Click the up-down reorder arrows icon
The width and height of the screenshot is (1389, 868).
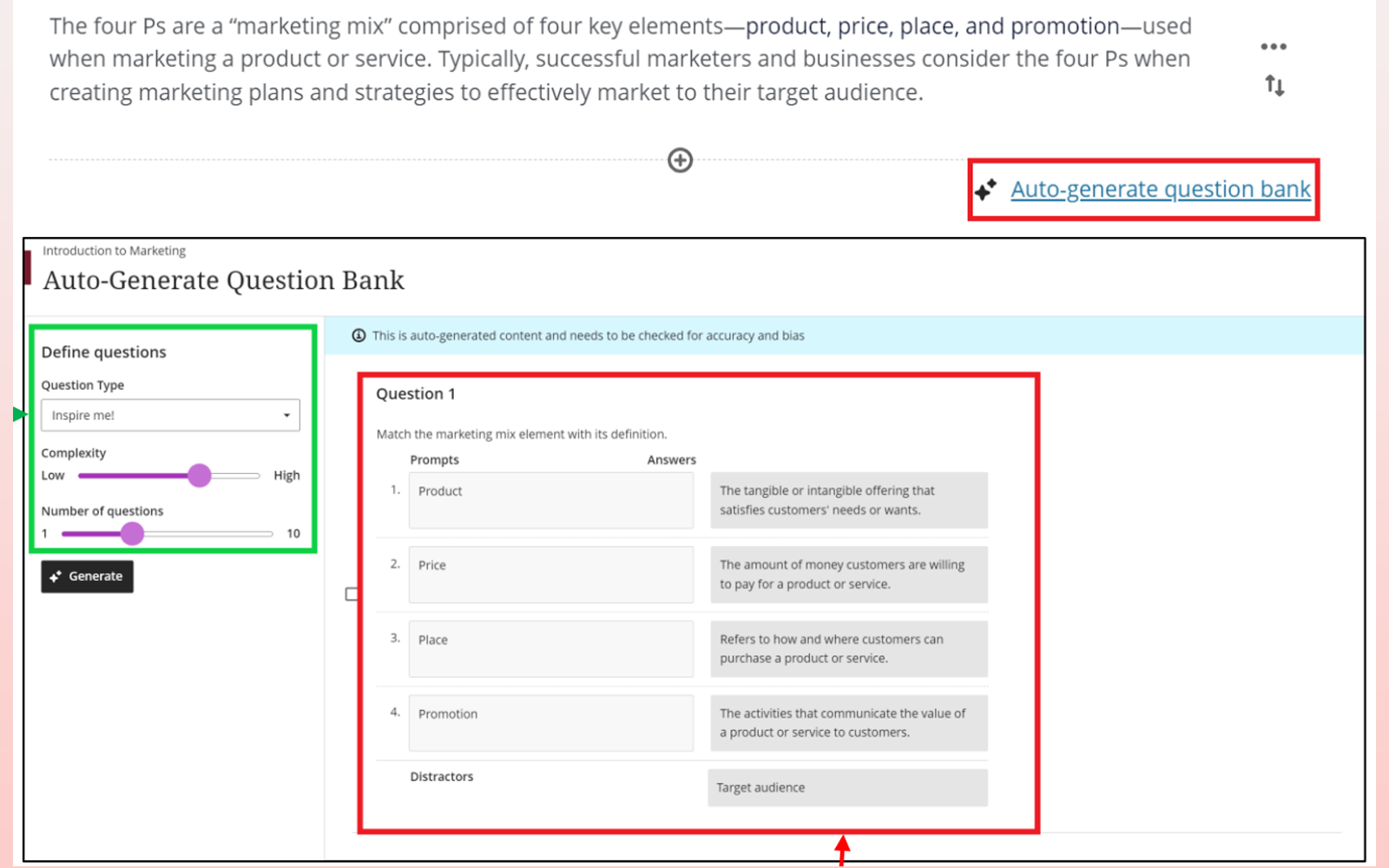point(1274,86)
